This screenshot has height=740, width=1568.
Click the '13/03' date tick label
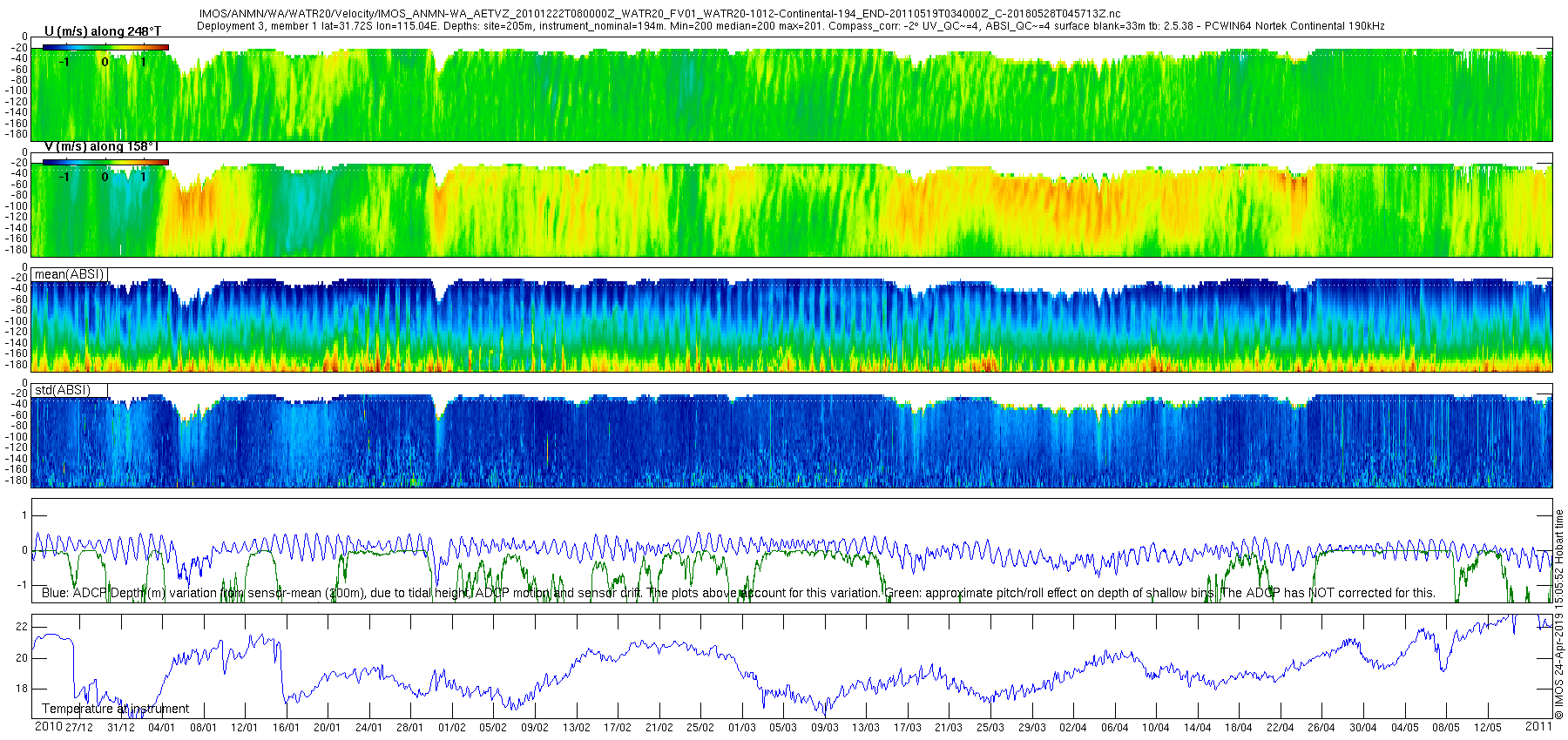click(x=866, y=728)
